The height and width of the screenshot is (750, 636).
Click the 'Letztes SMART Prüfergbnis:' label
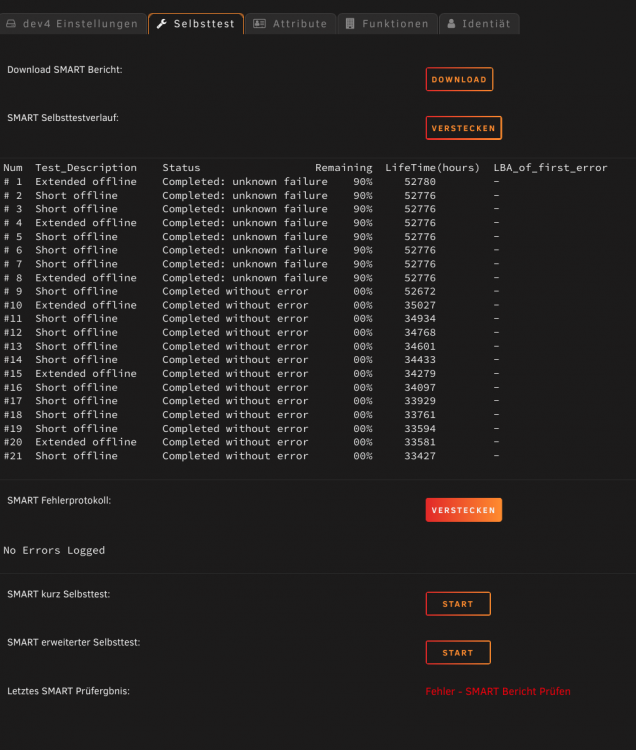point(68,691)
